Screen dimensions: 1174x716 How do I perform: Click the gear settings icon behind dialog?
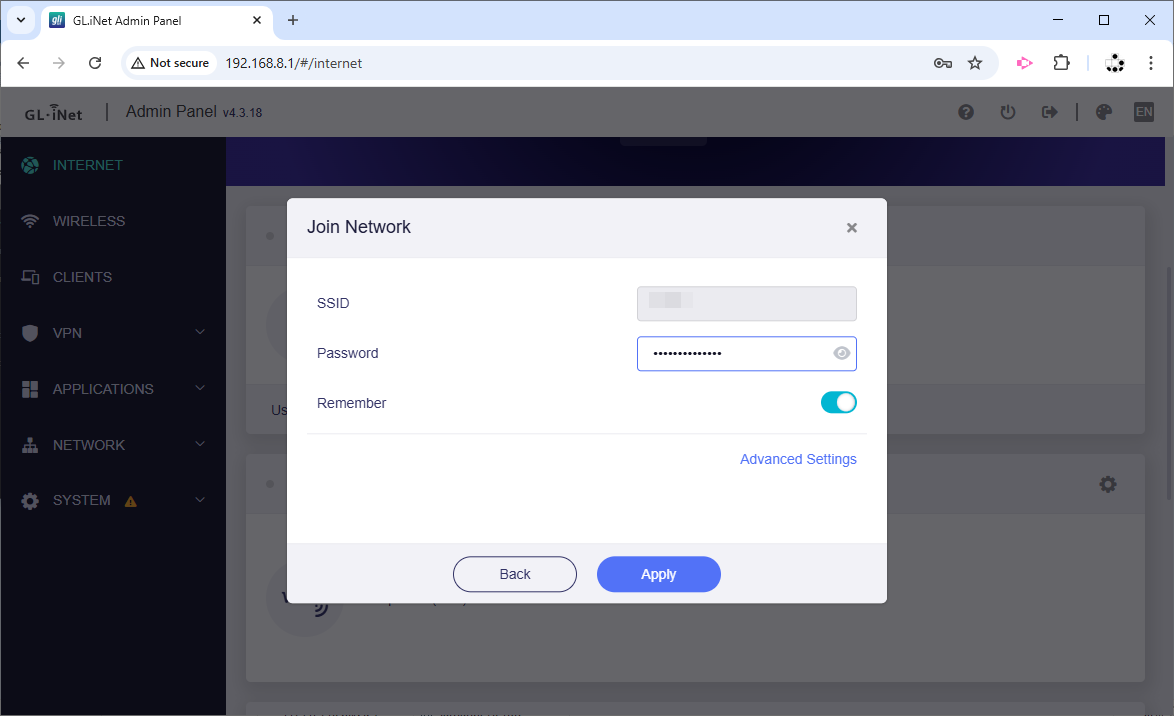pyautogui.click(x=1108, y=484)
